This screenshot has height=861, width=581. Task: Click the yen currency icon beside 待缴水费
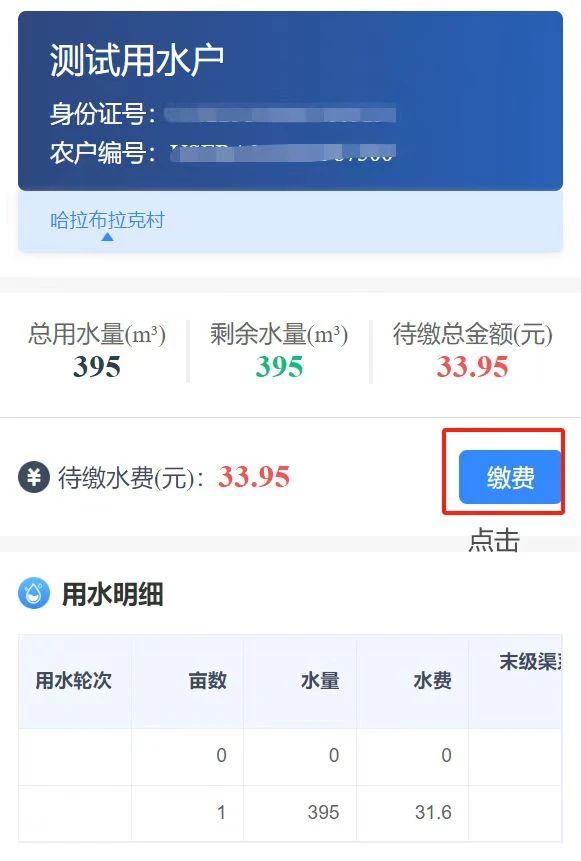point(34,477)
